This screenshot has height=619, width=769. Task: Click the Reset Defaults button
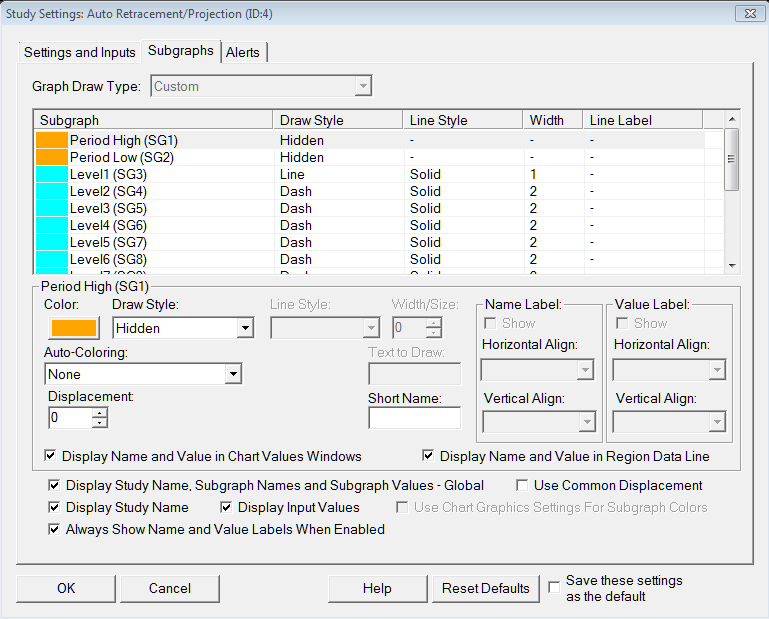tap(486, 588)
